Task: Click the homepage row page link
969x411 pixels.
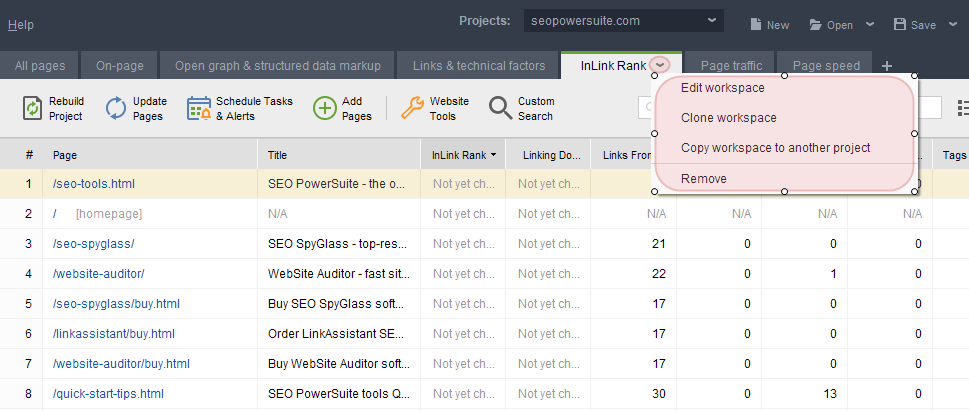Action: (x=55, y=214)
